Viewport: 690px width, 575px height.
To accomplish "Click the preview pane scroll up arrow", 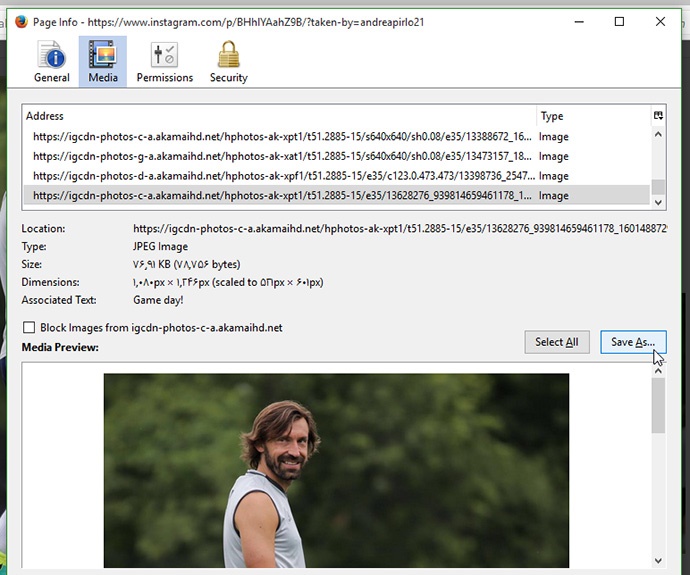I will (x=658, y=371).
